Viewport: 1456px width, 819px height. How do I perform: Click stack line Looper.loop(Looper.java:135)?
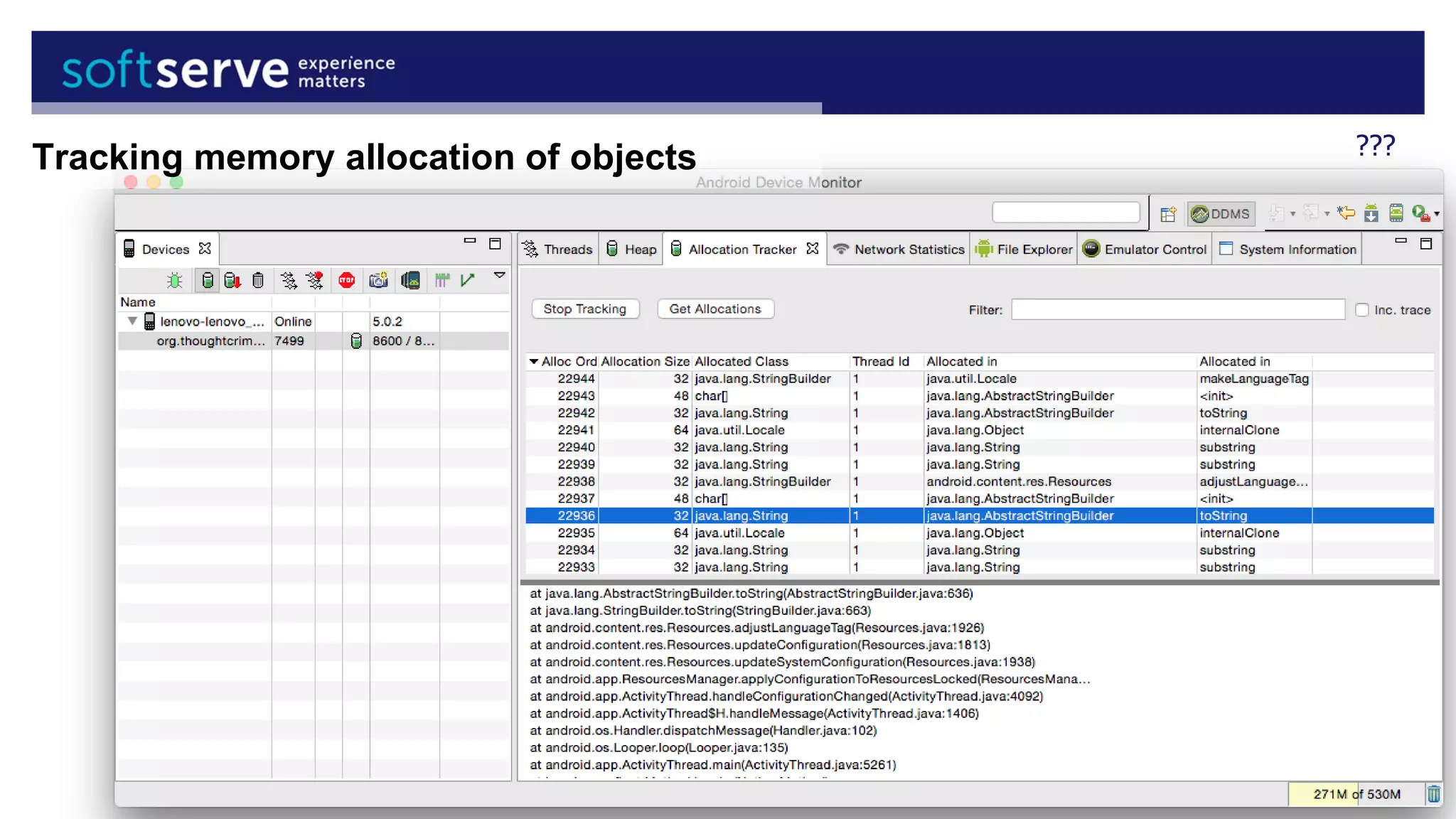pos(659,748)
